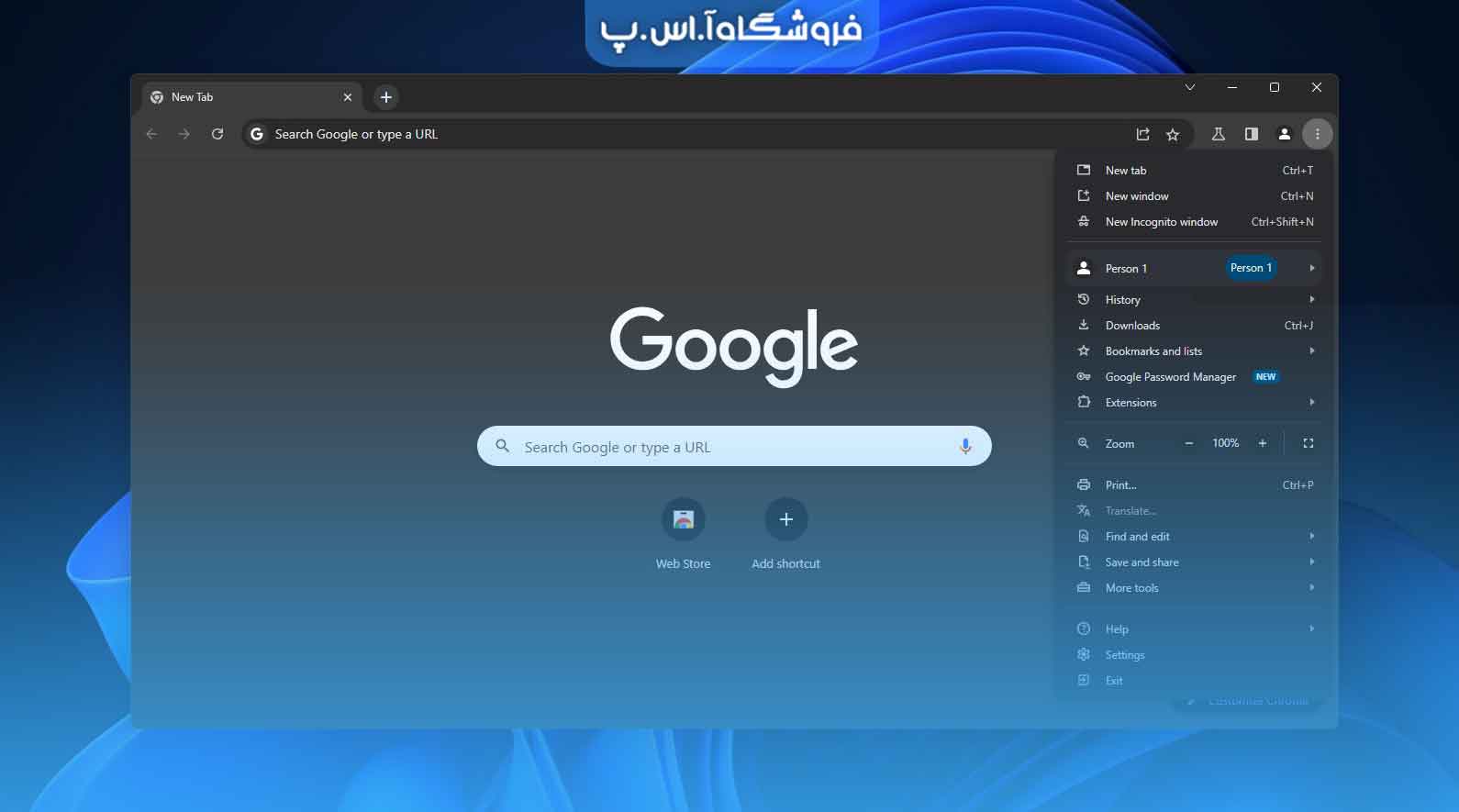
Task: Select New window from the menu
Action: 1194,196
